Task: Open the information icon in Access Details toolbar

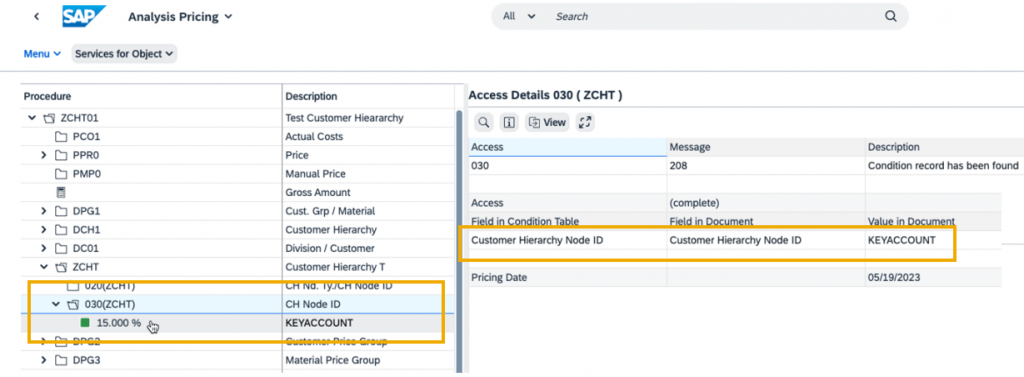Action: click(509, 122)
